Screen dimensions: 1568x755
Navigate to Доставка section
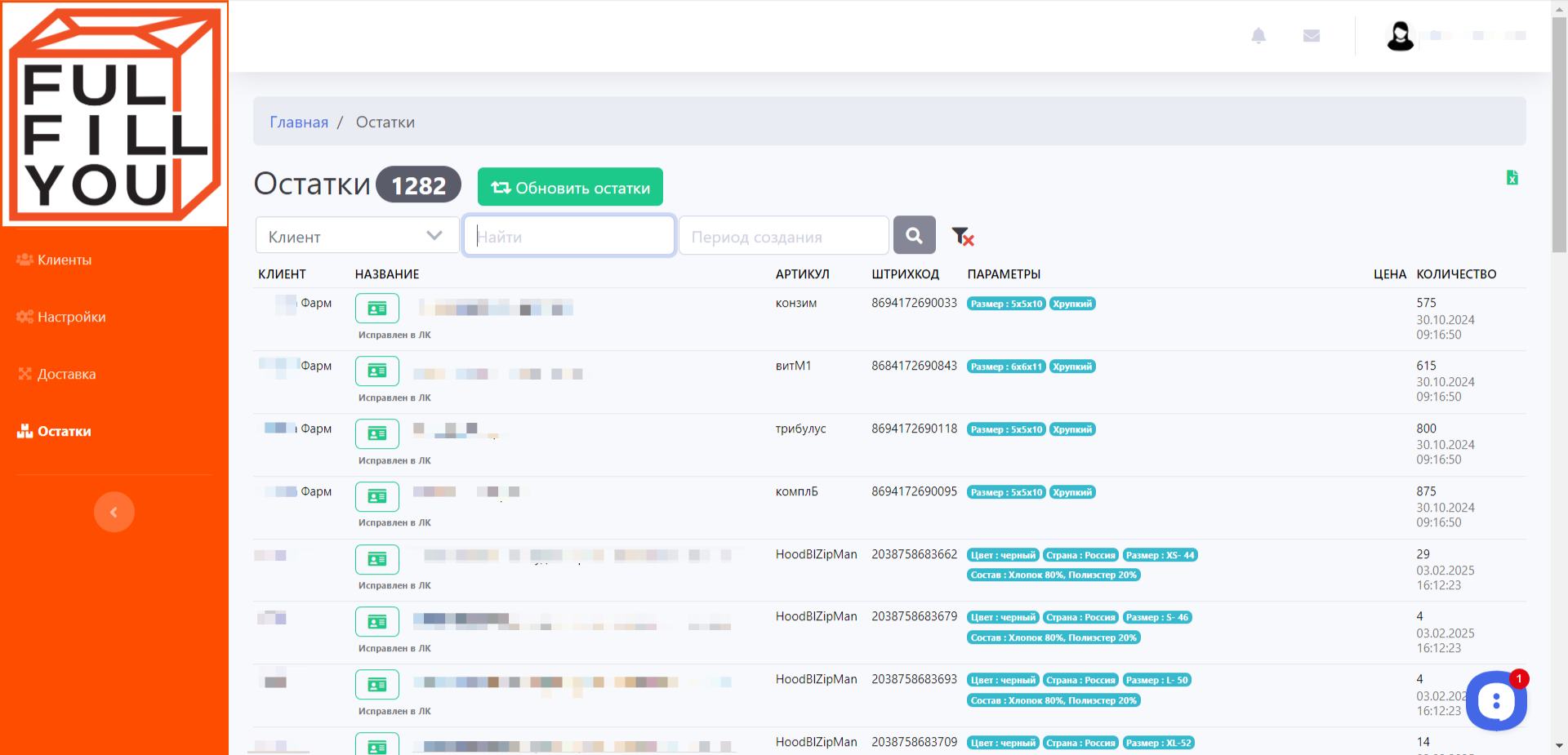coord(66,374)
